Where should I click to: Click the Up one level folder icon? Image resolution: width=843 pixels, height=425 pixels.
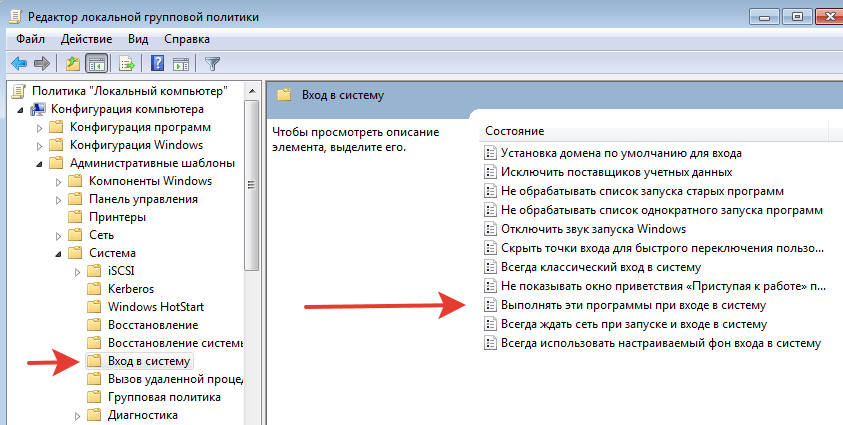(72, 64)
